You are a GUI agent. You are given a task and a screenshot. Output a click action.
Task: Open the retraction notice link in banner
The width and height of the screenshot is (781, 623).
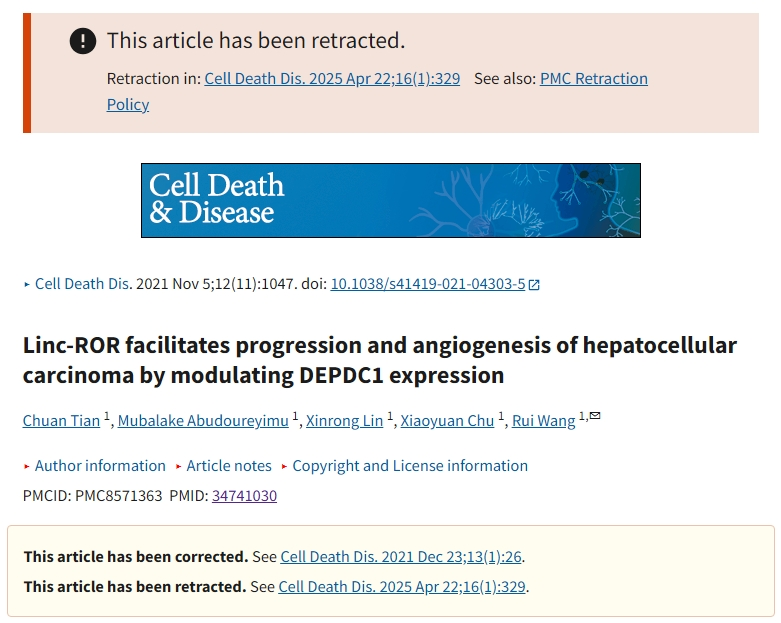pos(332,79)
